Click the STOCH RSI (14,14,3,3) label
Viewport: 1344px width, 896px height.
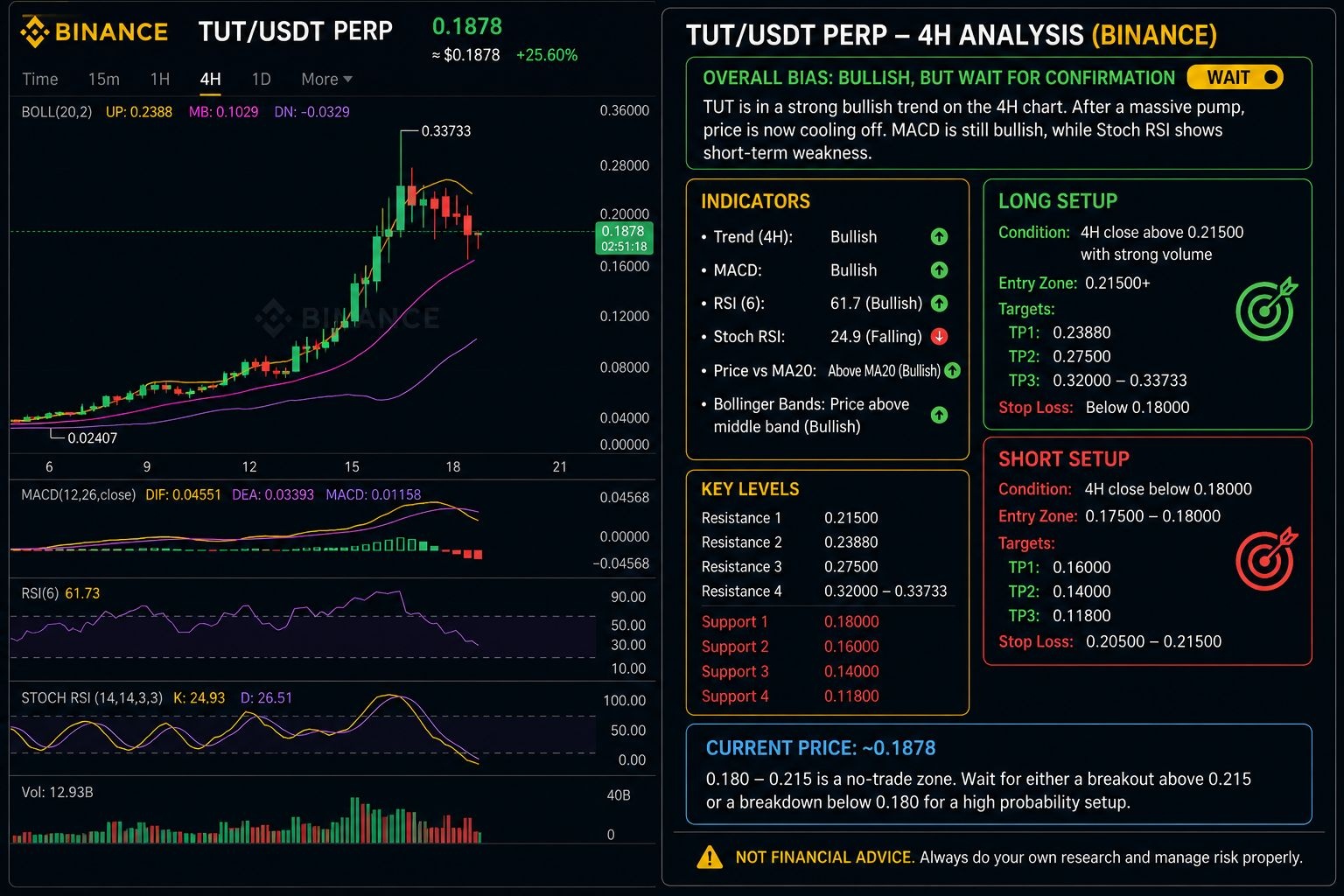click(x=92, y=698)
